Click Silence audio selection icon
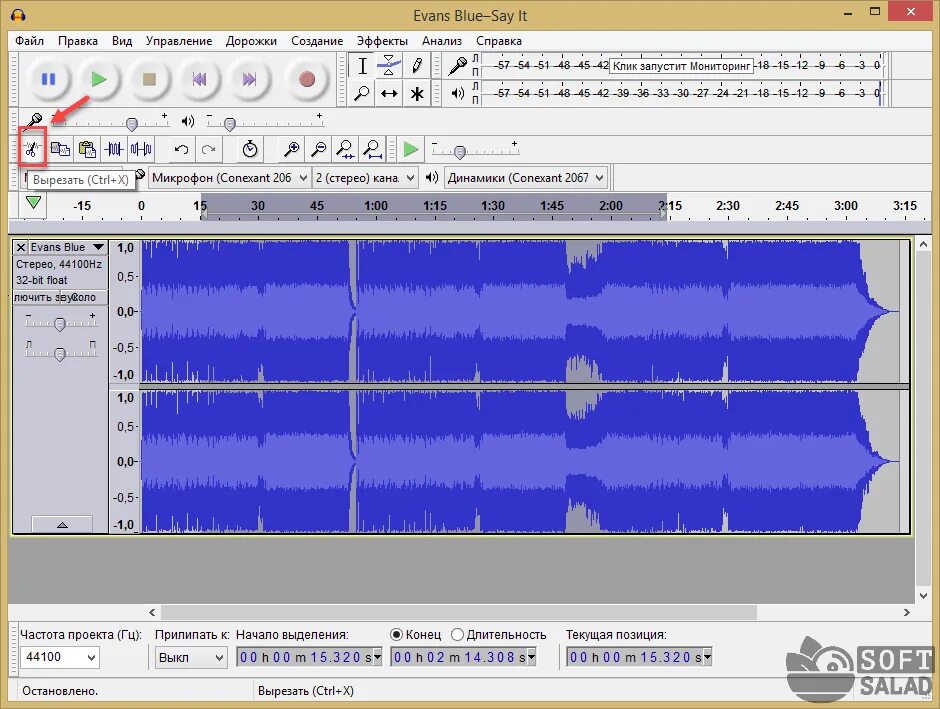Viewport: 940px width, 709px height. (x=141, y=149)
